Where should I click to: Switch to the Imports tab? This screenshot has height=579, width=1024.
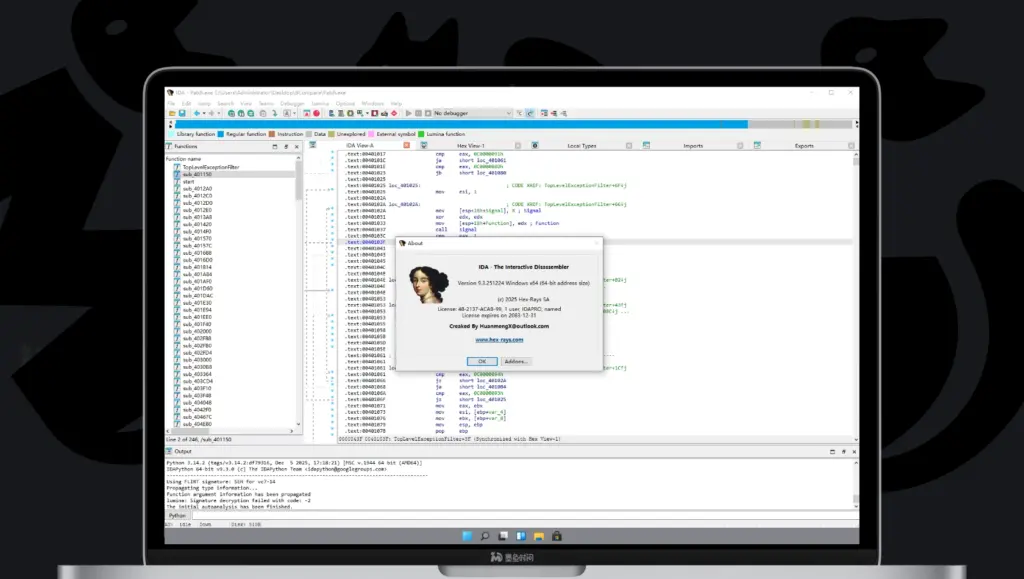tap(693, 146)
